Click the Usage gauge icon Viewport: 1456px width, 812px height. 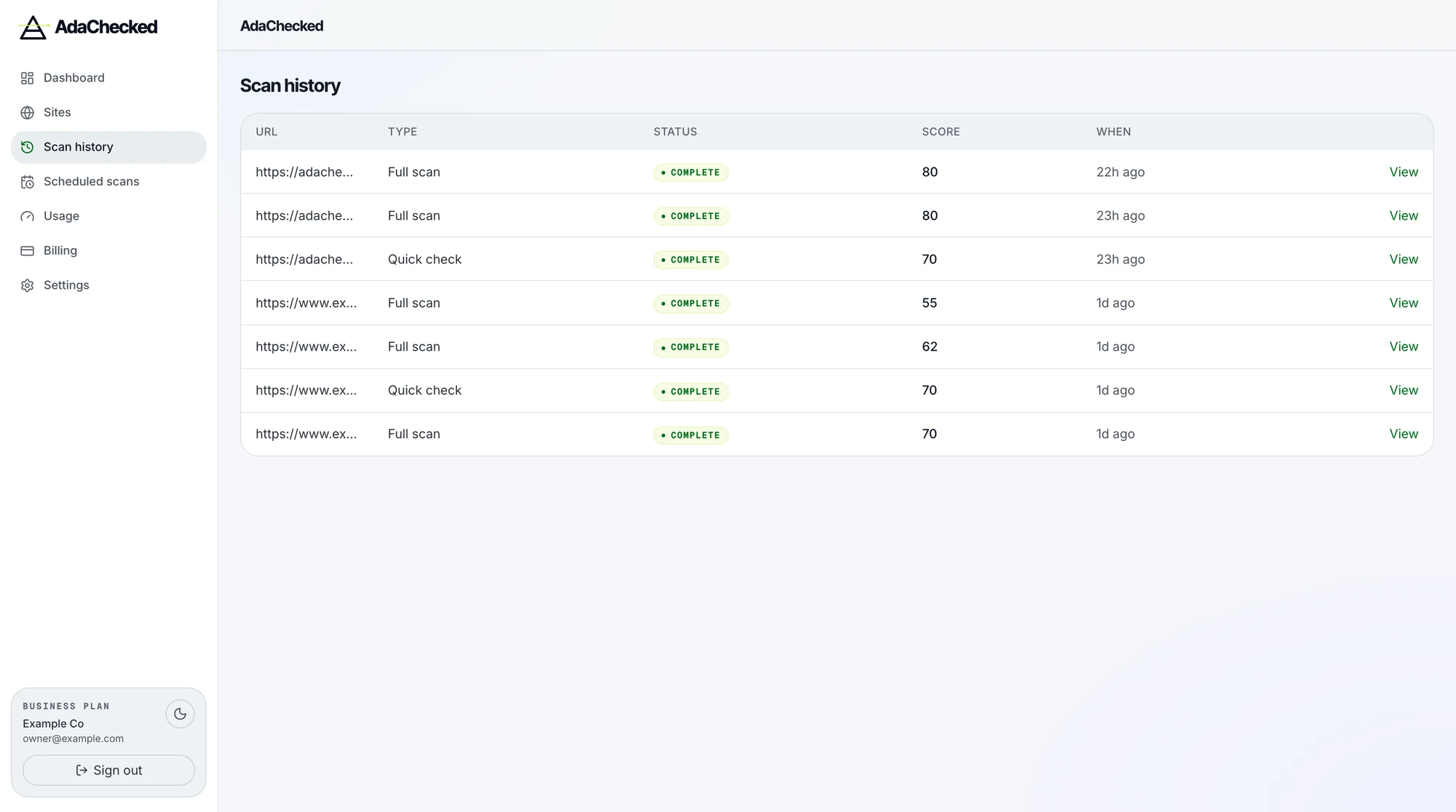pos(27,216)
